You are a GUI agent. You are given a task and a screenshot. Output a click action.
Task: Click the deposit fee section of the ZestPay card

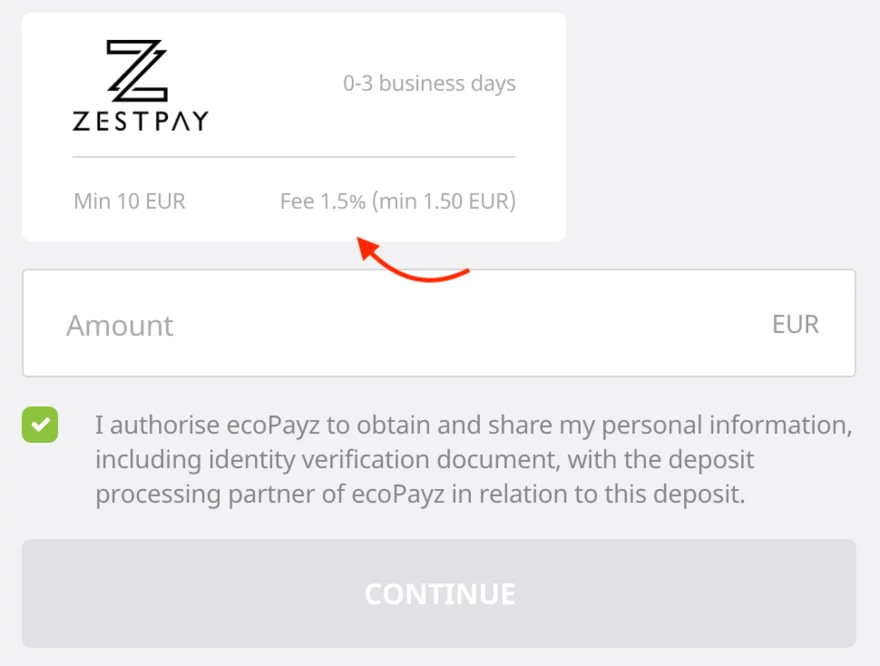[397, 201]
